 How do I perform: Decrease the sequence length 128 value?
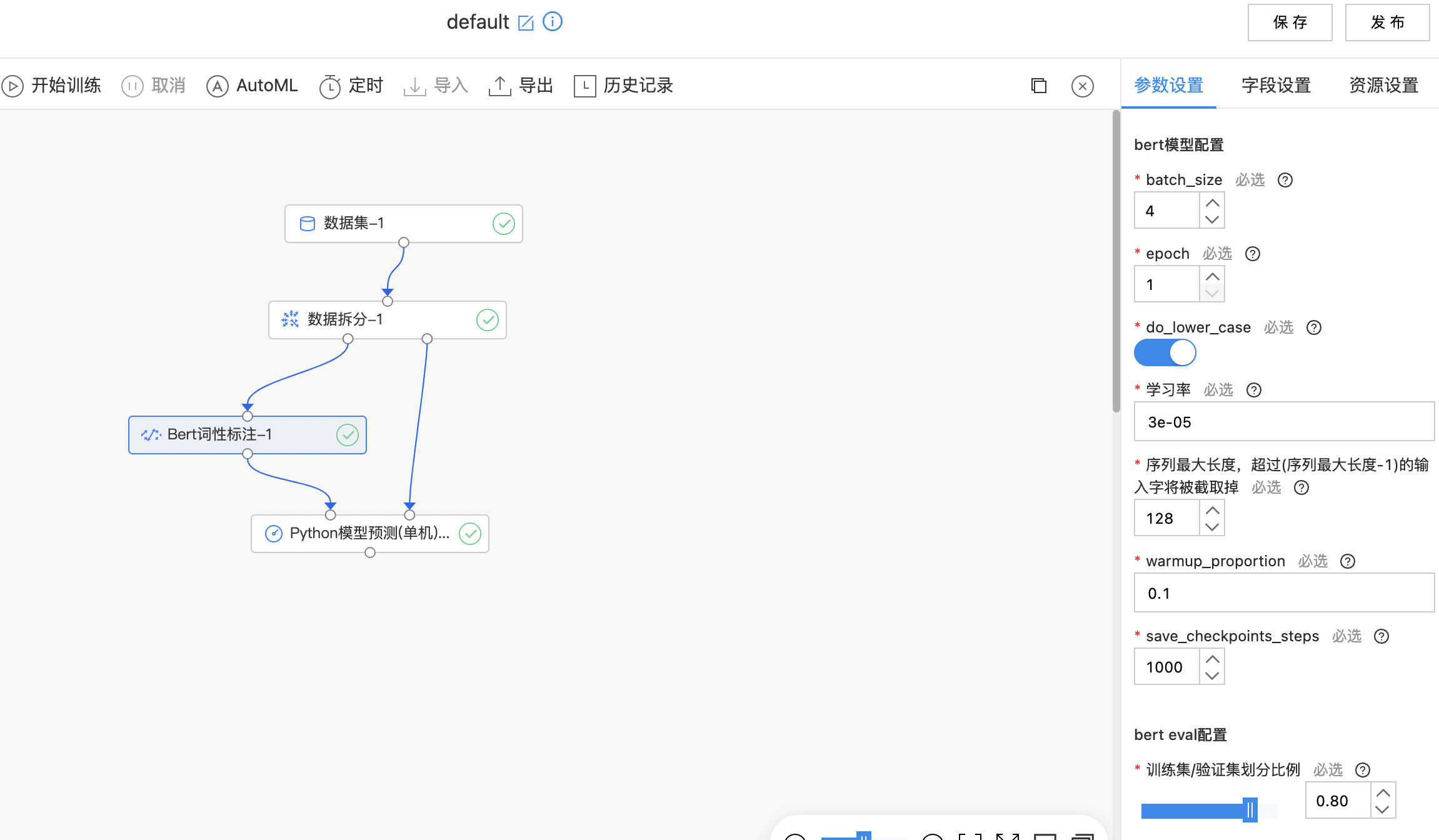point(1212,527)
